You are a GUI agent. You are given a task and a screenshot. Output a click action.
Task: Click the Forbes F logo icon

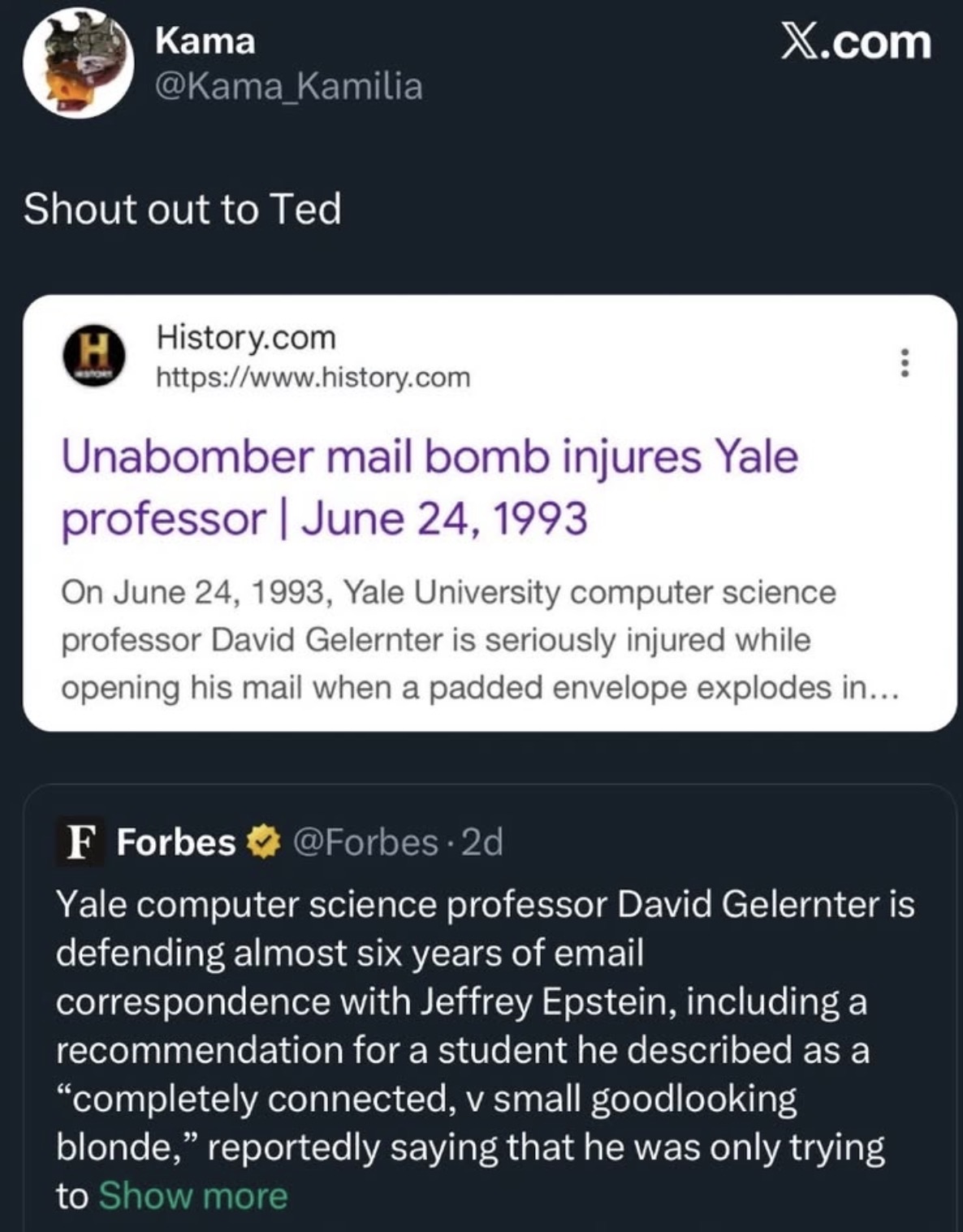(x=79, y=842)
